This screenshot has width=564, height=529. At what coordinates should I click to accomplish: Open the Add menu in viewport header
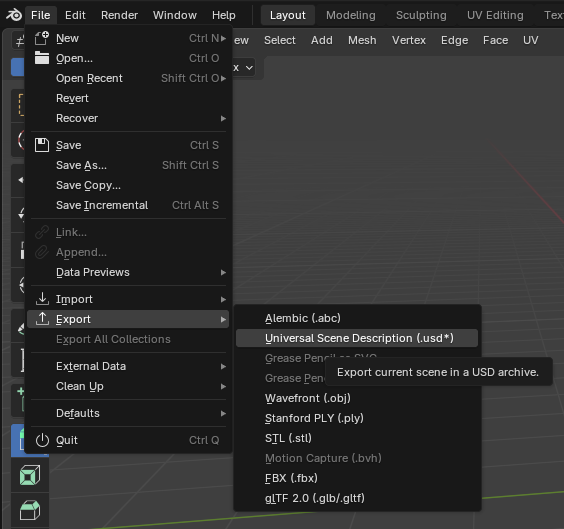322,40
